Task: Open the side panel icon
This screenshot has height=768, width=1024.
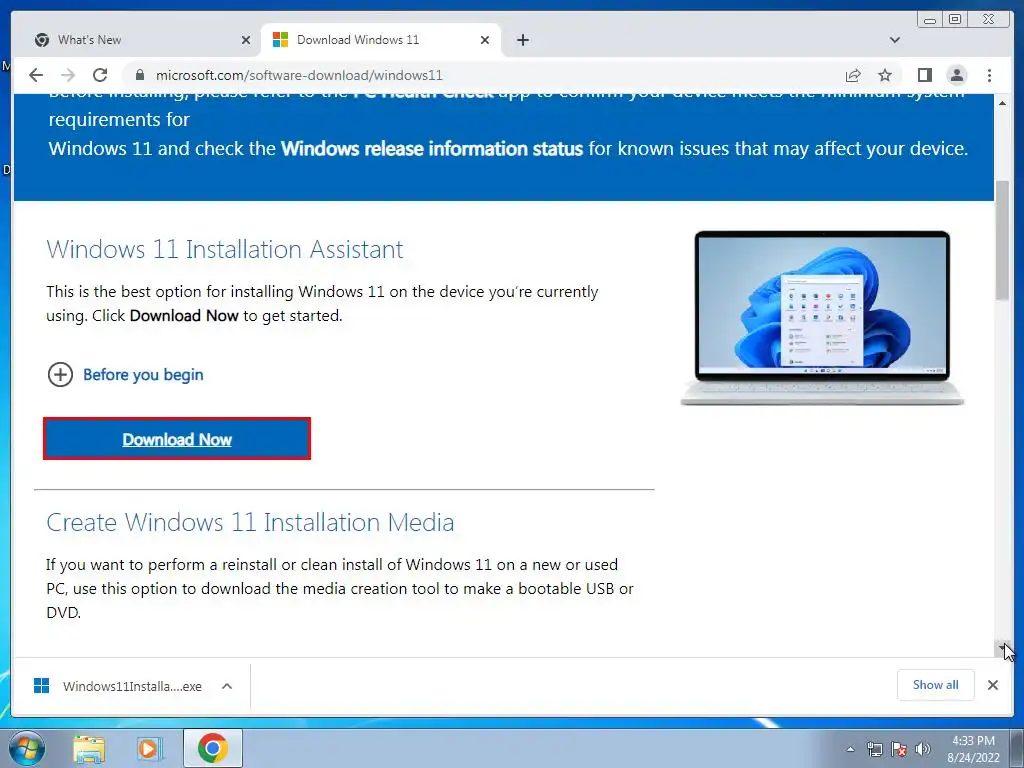Action: click(x=925, y=75)
